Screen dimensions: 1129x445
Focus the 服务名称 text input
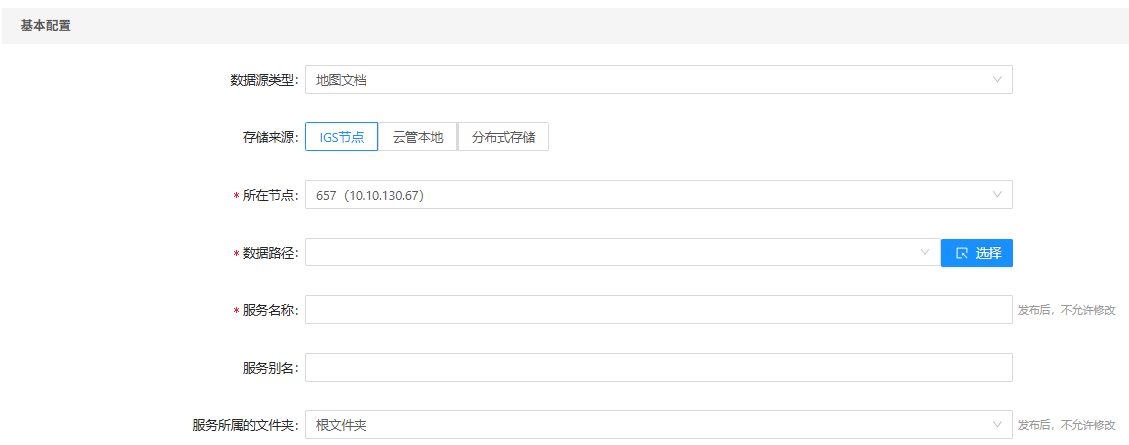[x=658, y=310]
